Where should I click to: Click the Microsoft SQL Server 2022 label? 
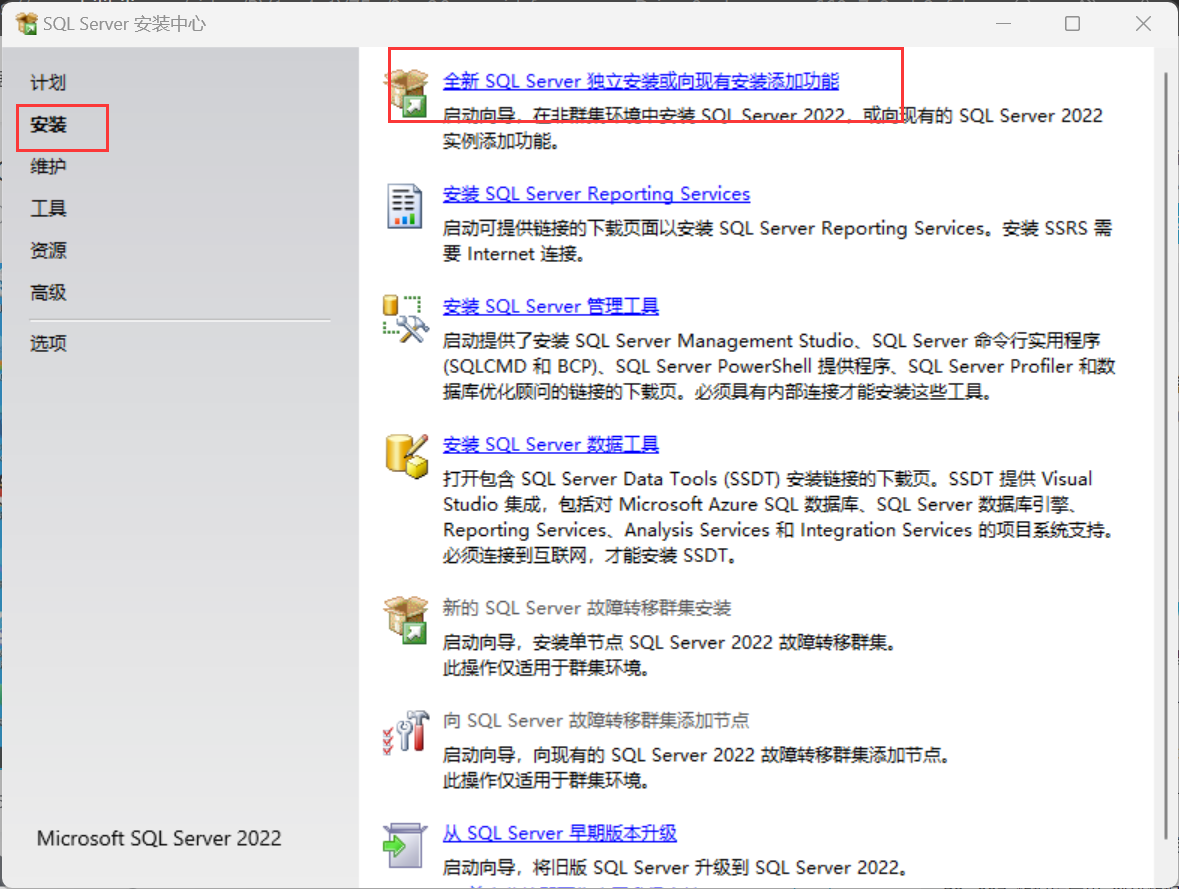pyautogui.click(x=159, y=839)
